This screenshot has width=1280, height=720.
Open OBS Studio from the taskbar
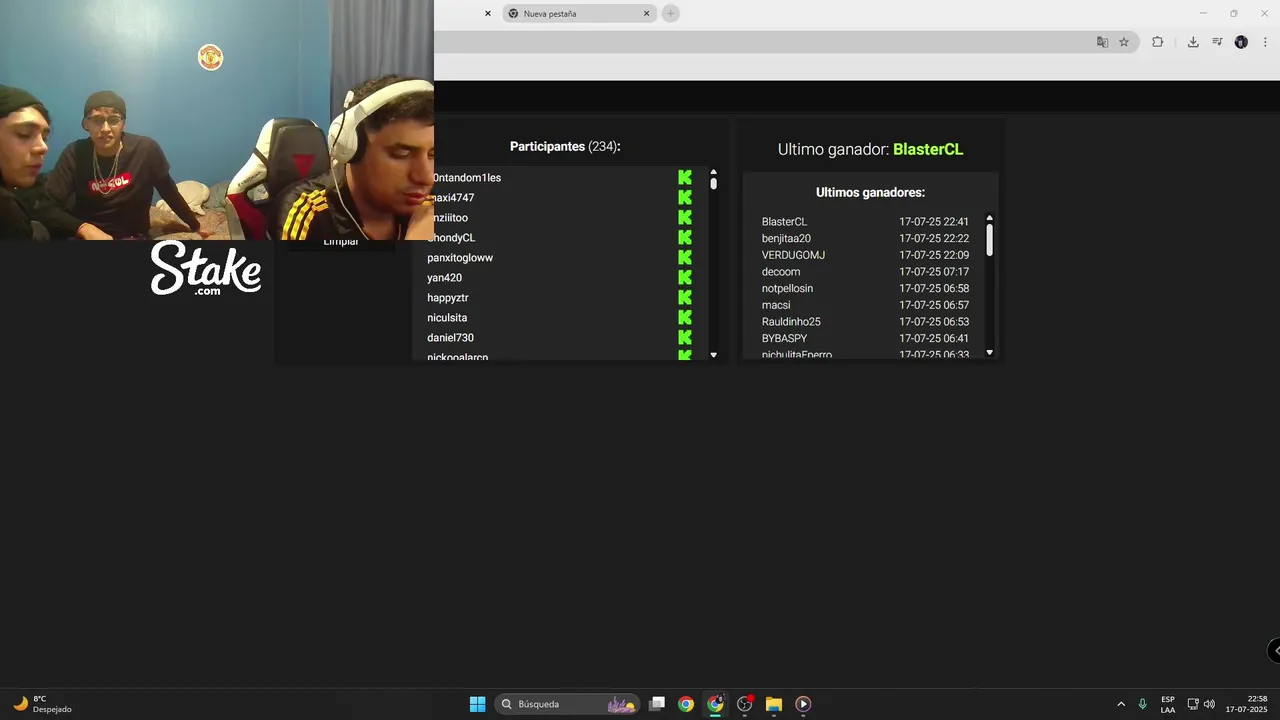(744, 704)
